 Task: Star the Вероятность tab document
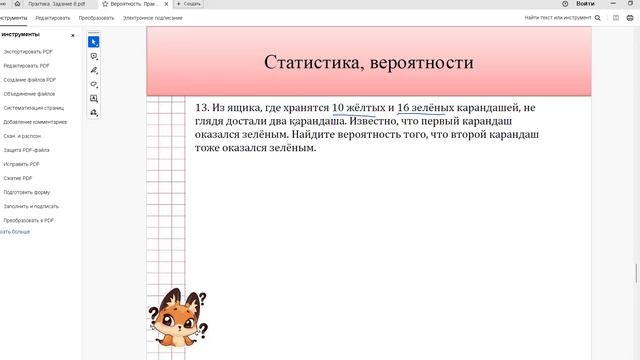point(105,4)
